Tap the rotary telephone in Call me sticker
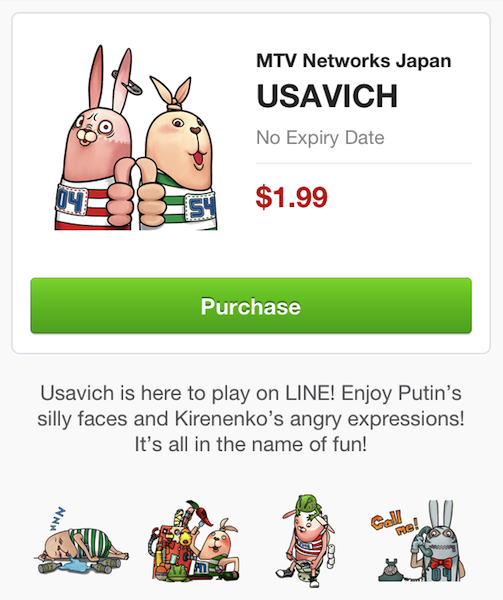 [394, 569]
